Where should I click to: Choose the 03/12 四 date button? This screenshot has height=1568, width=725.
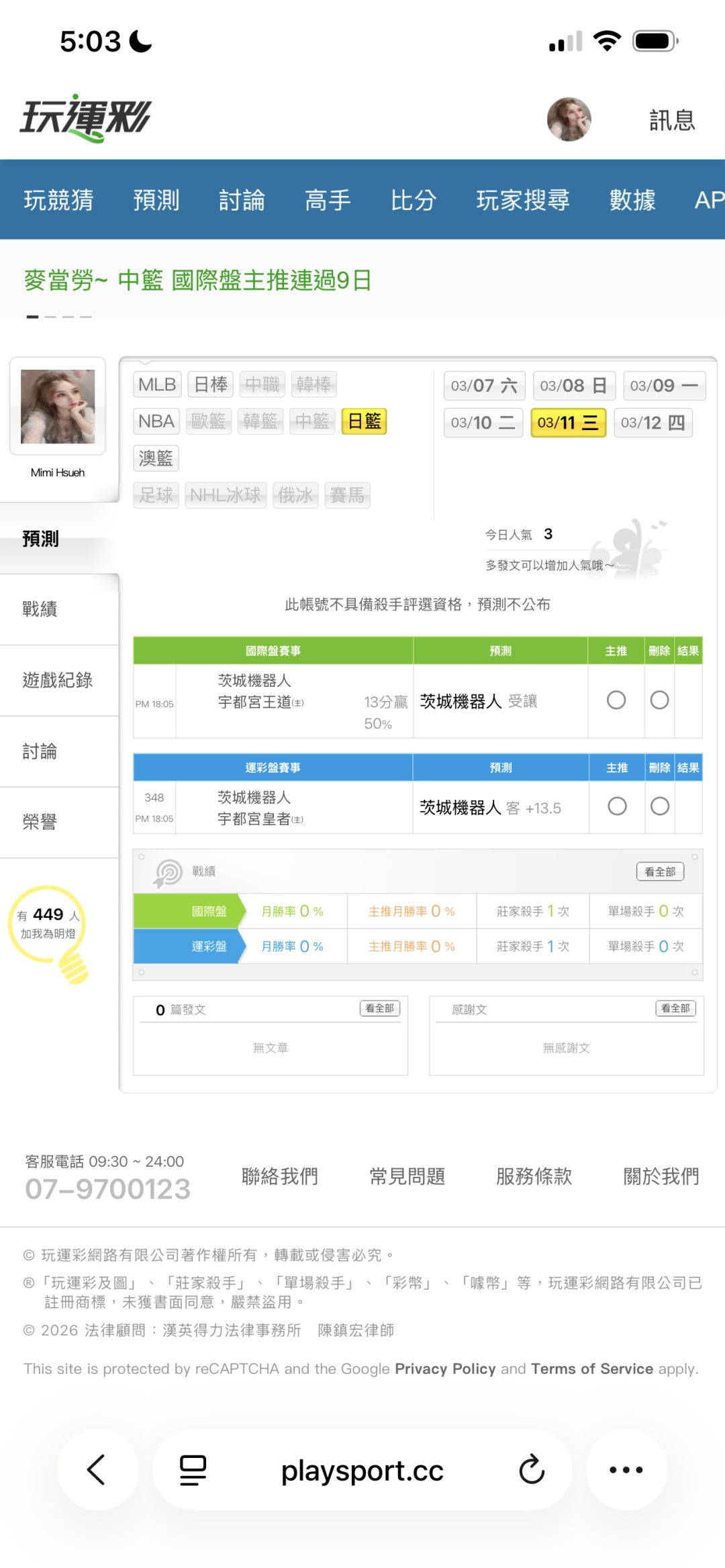point(652,423)
